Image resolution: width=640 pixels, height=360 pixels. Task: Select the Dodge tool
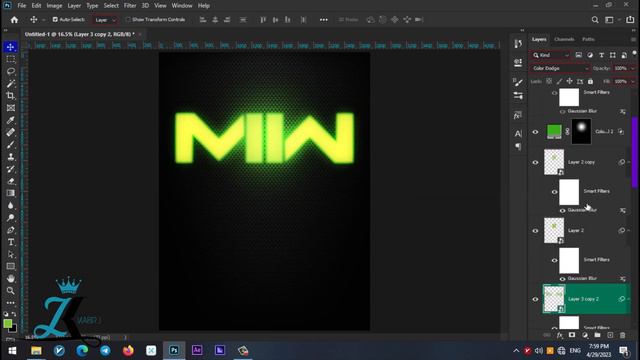pyautogui.click(x=11, y=218)
